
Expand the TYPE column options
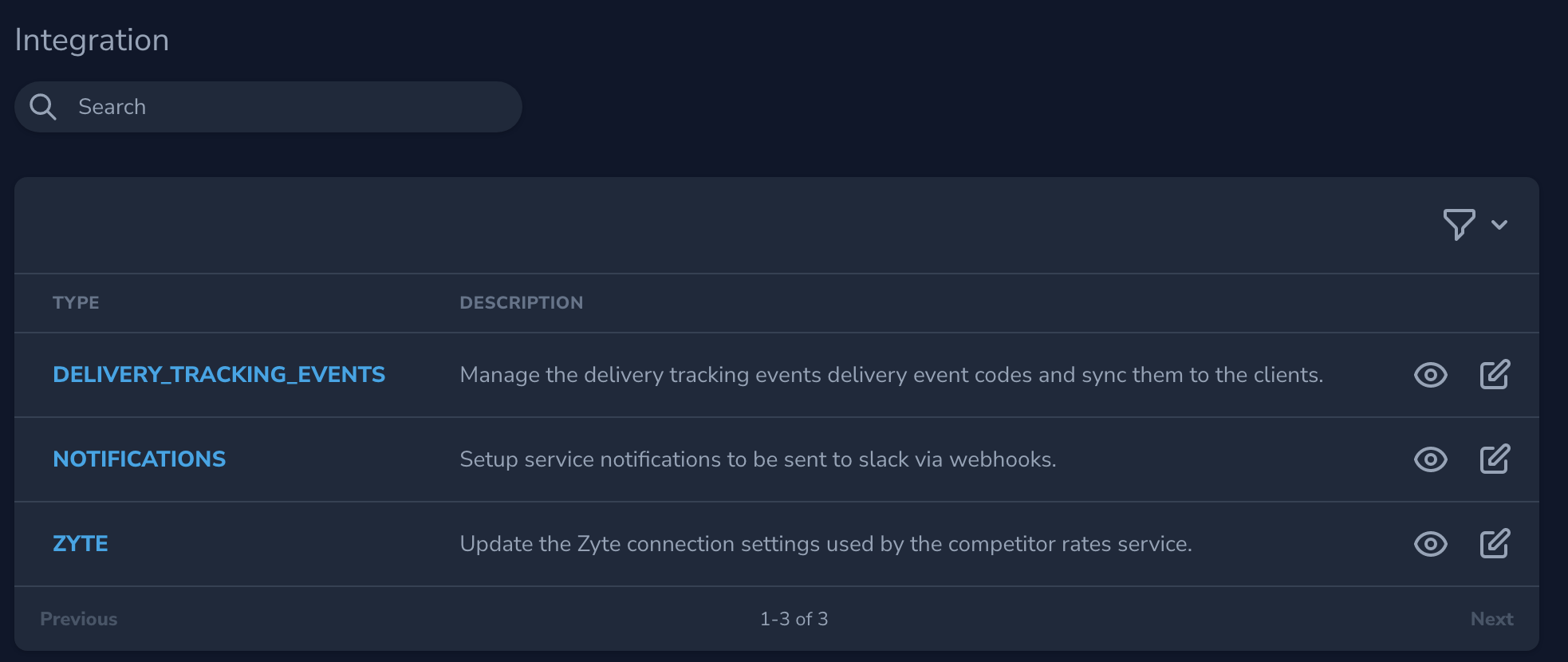(76, 302)
